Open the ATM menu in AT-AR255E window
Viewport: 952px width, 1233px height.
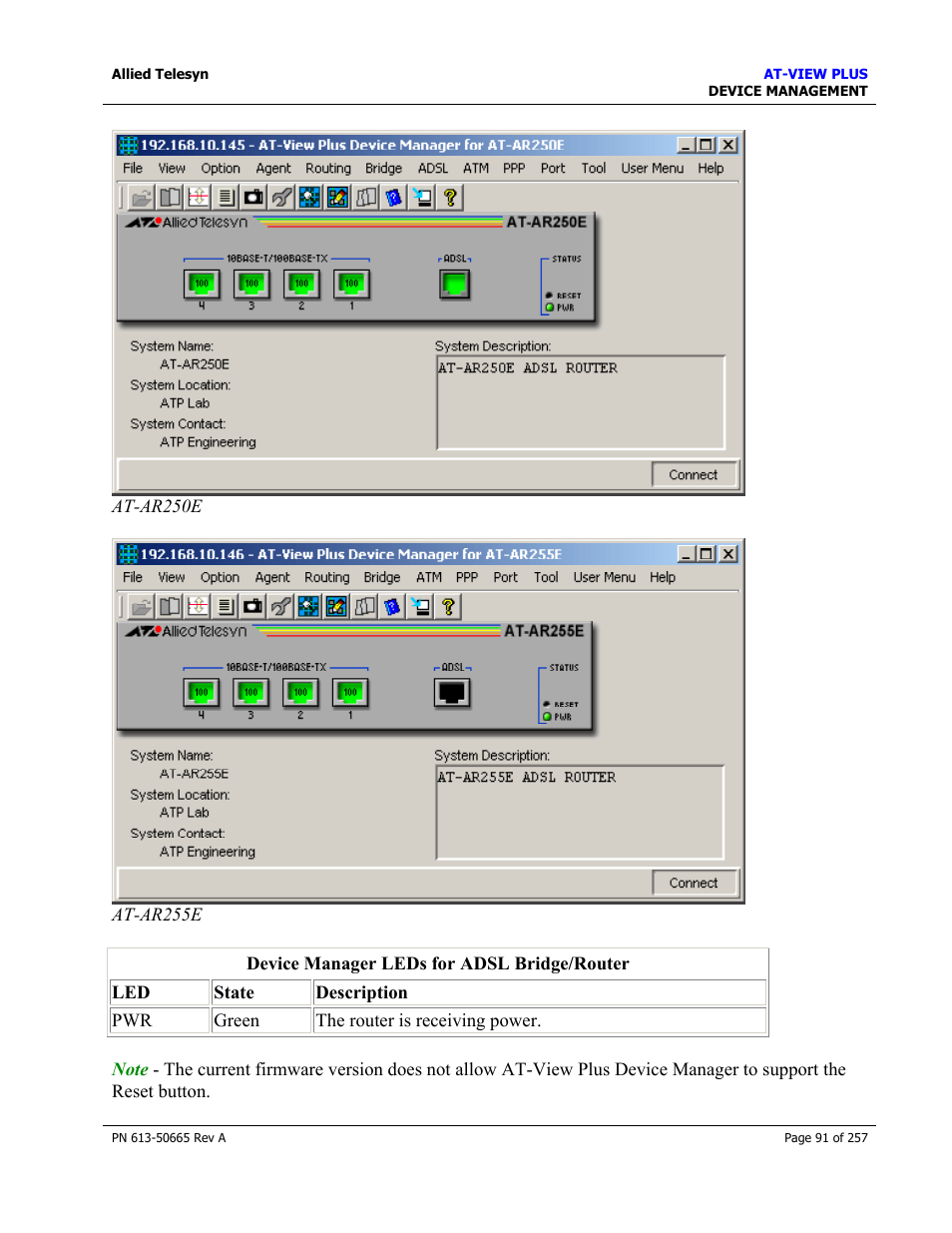coord(429,578)
